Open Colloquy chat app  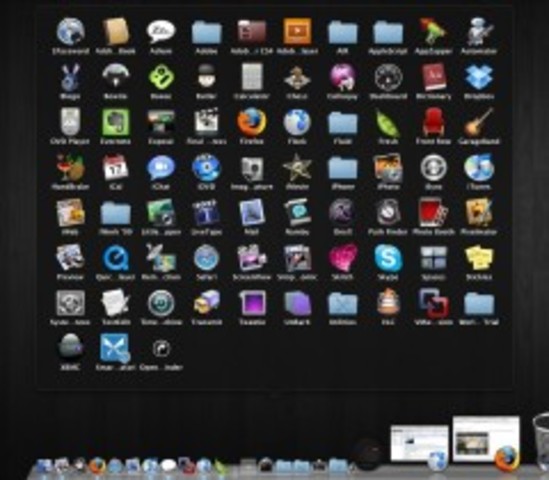(x=342, y=76)
